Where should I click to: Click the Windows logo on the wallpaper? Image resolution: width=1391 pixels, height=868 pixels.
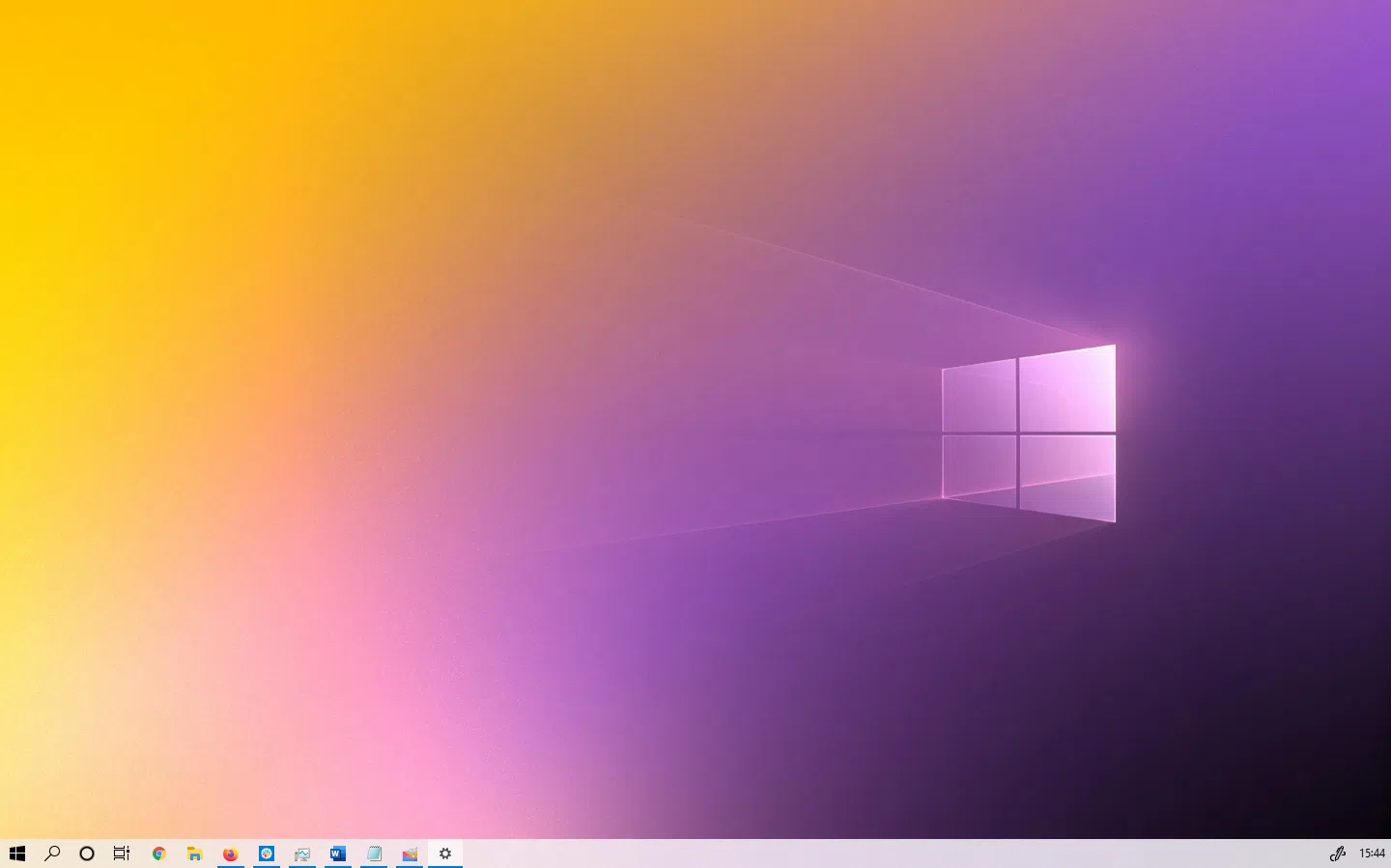tap(1029, 432)
